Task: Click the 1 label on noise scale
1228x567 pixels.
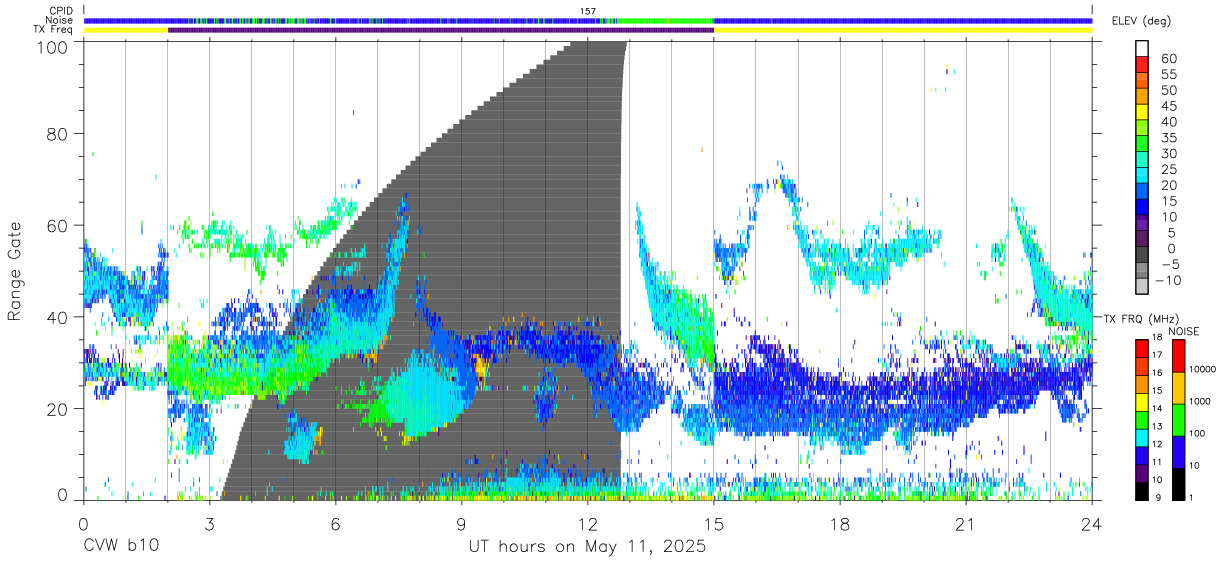Action: (1192, 497)
